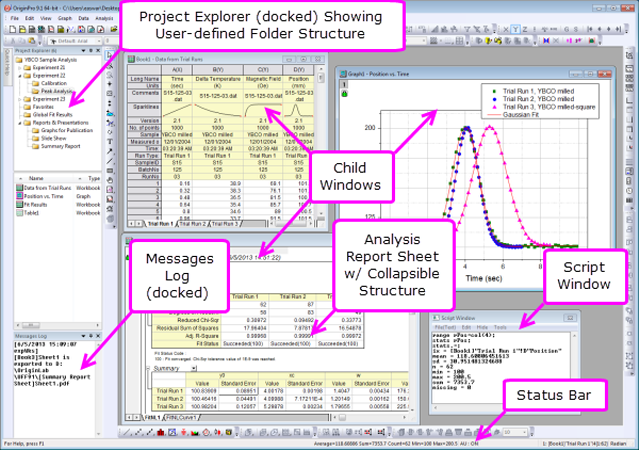Click the Line plot icon in bottom toolbar
This screenshot has height=450, width=639.
[128, 432]
